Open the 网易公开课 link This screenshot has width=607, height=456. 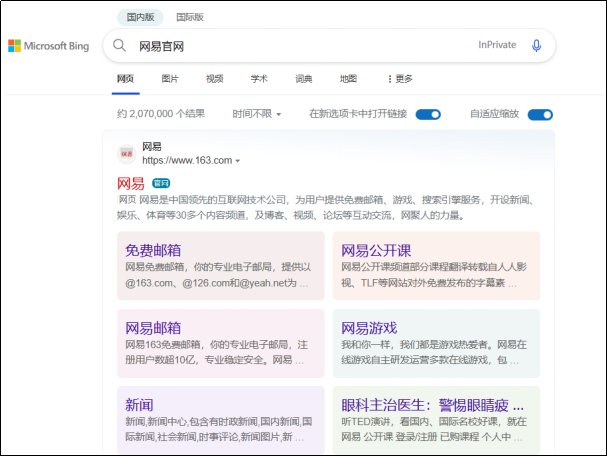(x=376, y=250)
